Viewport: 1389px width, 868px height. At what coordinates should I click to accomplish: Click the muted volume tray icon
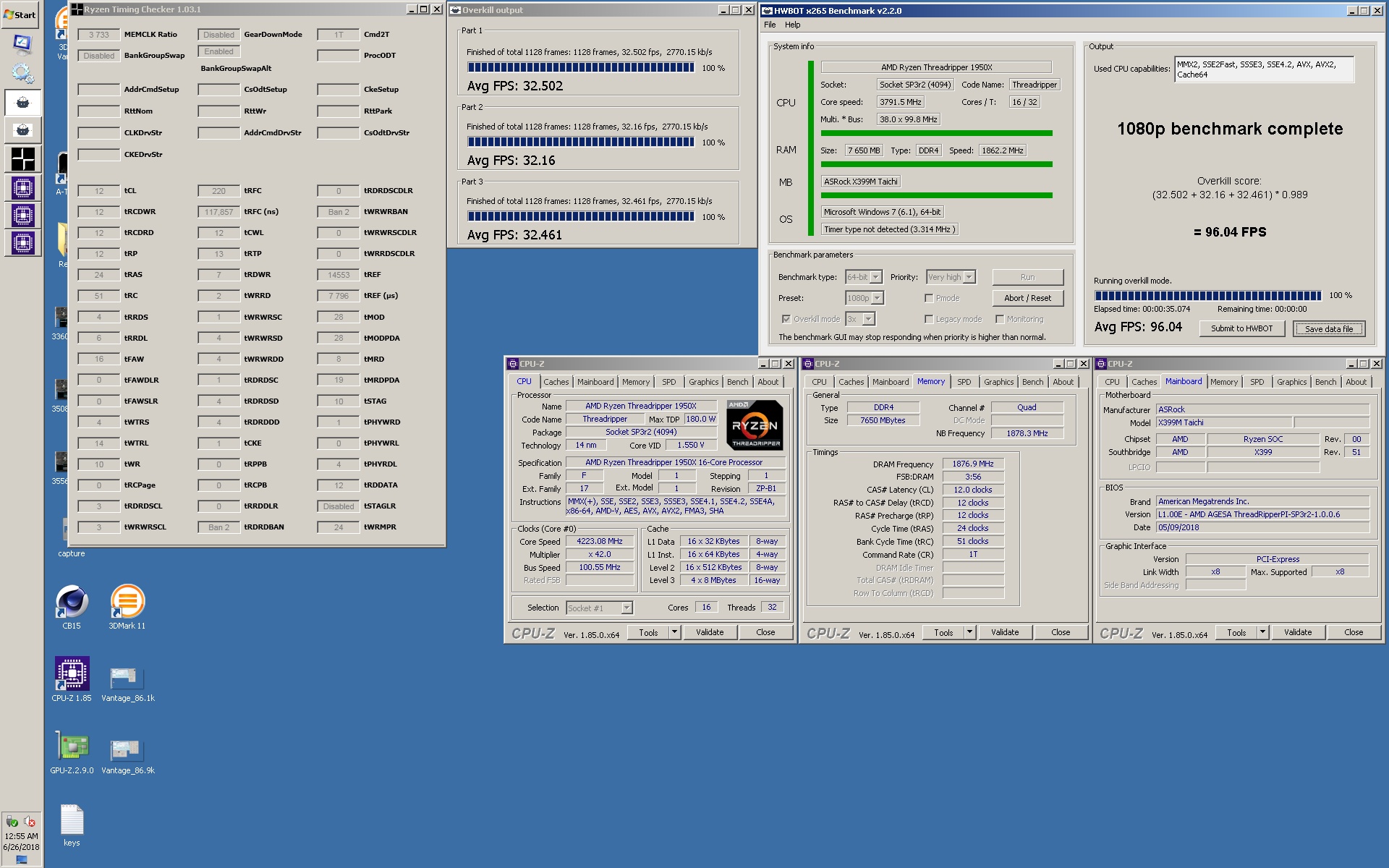click(x=30, y=821)
